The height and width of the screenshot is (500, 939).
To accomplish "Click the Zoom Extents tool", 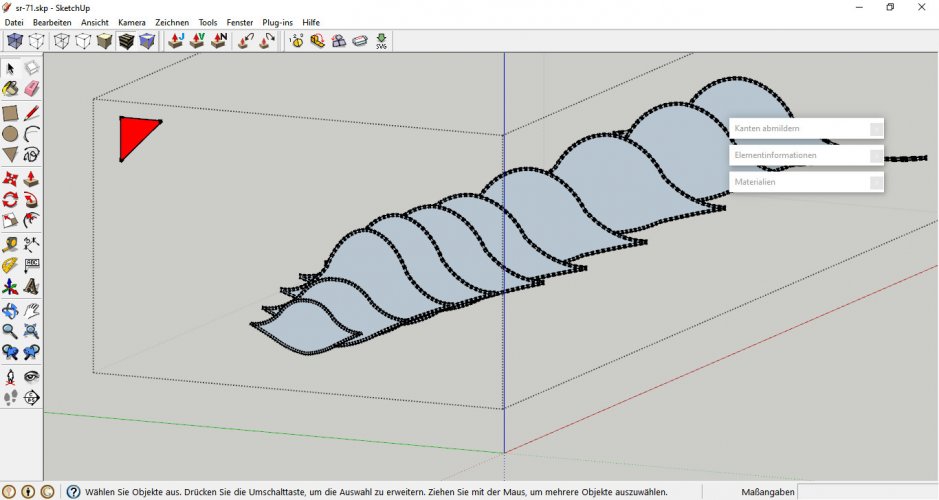I will (31, 331).
